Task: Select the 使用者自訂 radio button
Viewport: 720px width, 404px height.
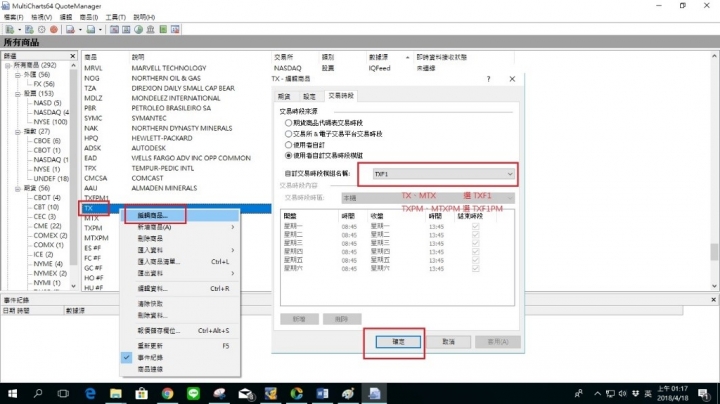Action: coord(288,145)
